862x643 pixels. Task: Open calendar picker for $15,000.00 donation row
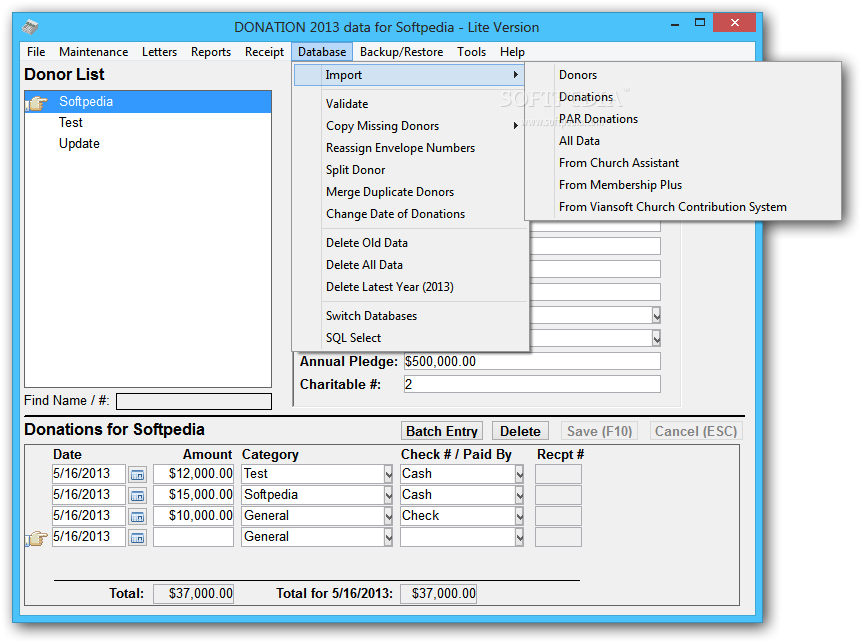point(137,495)
